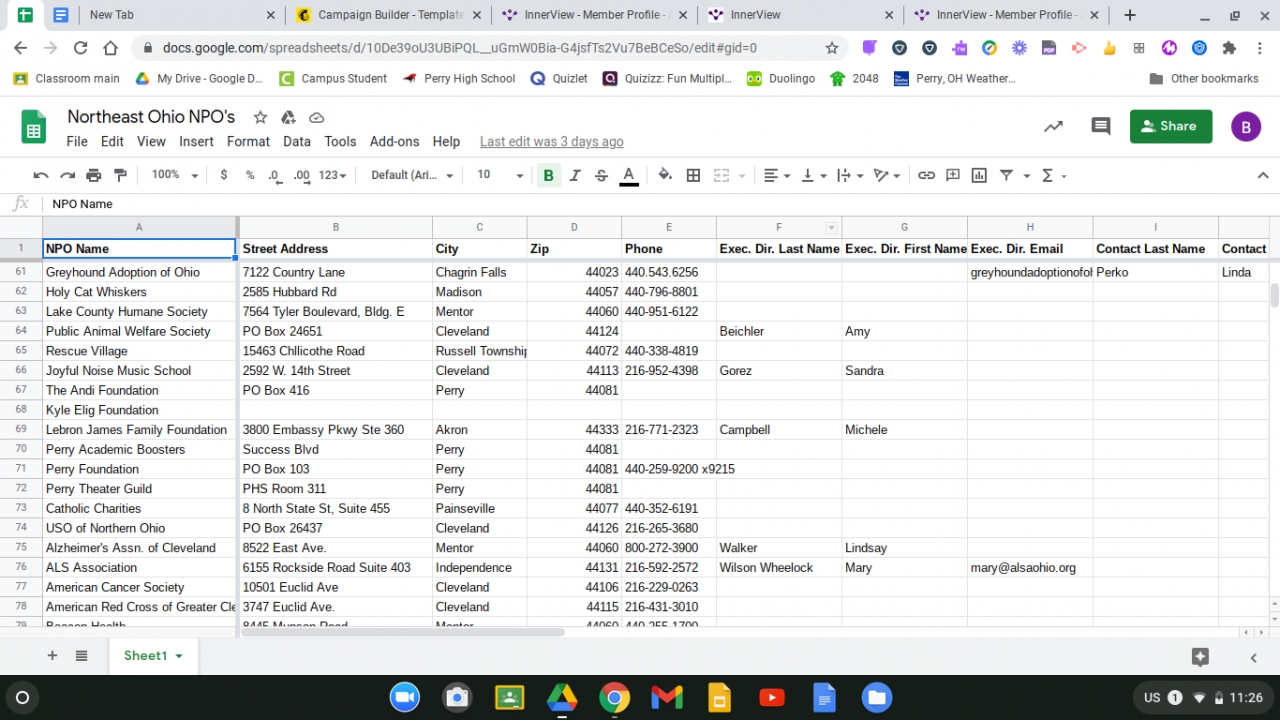Star the Northeast Ohio NPO's document
Image resolution: width=1280 pixels, height=720 pixels.
(x=260, y=117)
